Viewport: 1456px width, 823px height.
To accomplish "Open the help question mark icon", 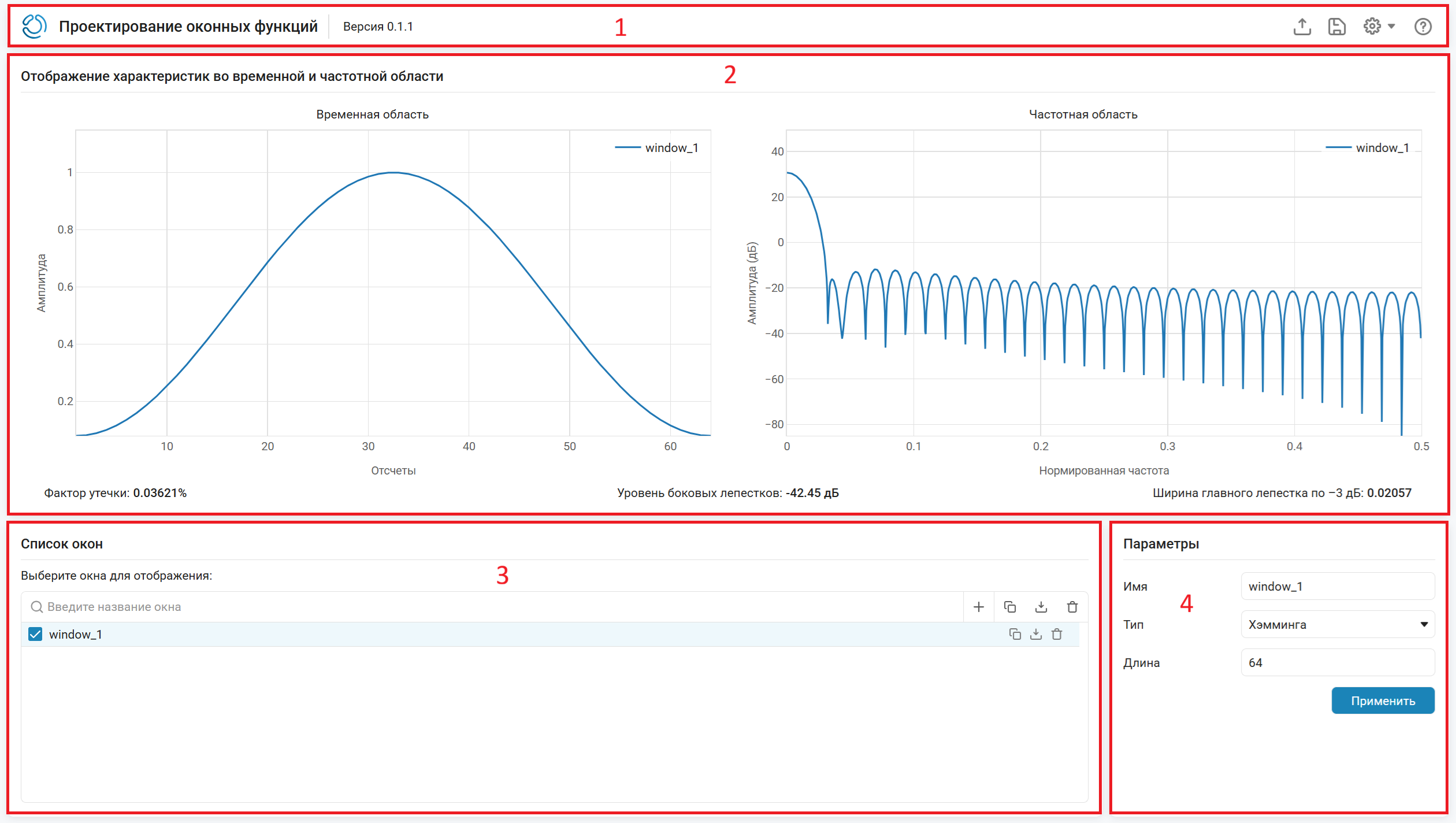I will click(x=1422, y=27).
